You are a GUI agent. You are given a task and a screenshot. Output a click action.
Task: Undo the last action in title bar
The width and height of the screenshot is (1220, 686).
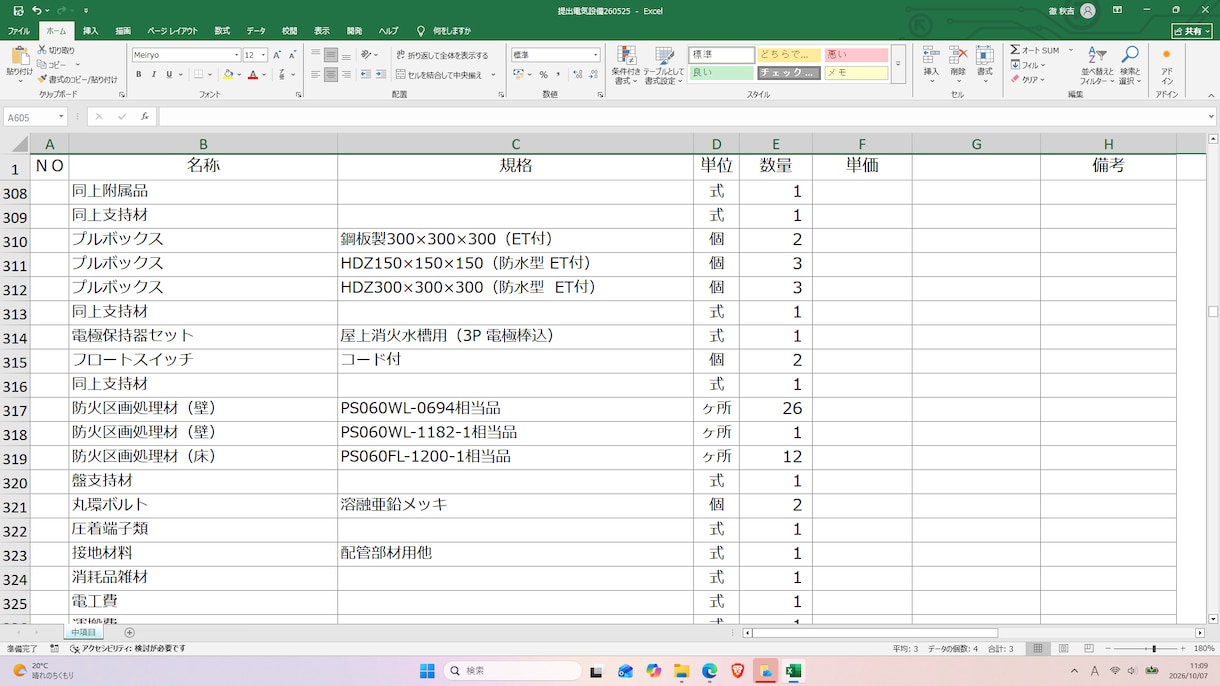(x=37, y=11)
